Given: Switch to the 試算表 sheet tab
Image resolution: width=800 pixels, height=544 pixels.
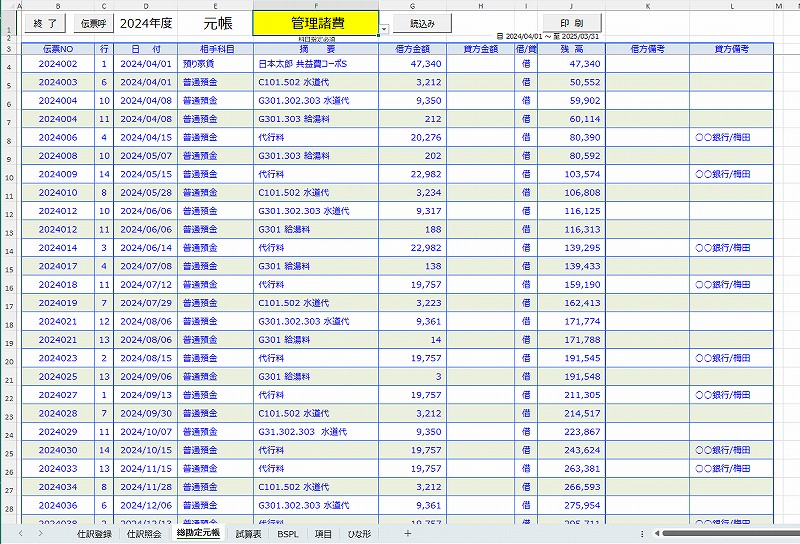Looking at the screenshot, I should tap(248, 534).
